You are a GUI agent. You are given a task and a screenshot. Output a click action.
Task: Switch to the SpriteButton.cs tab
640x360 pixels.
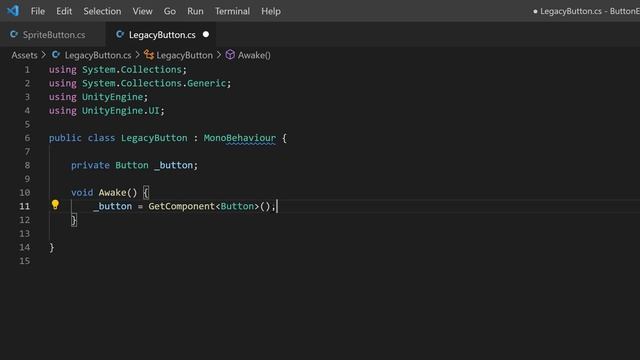[x=53, y=35]
